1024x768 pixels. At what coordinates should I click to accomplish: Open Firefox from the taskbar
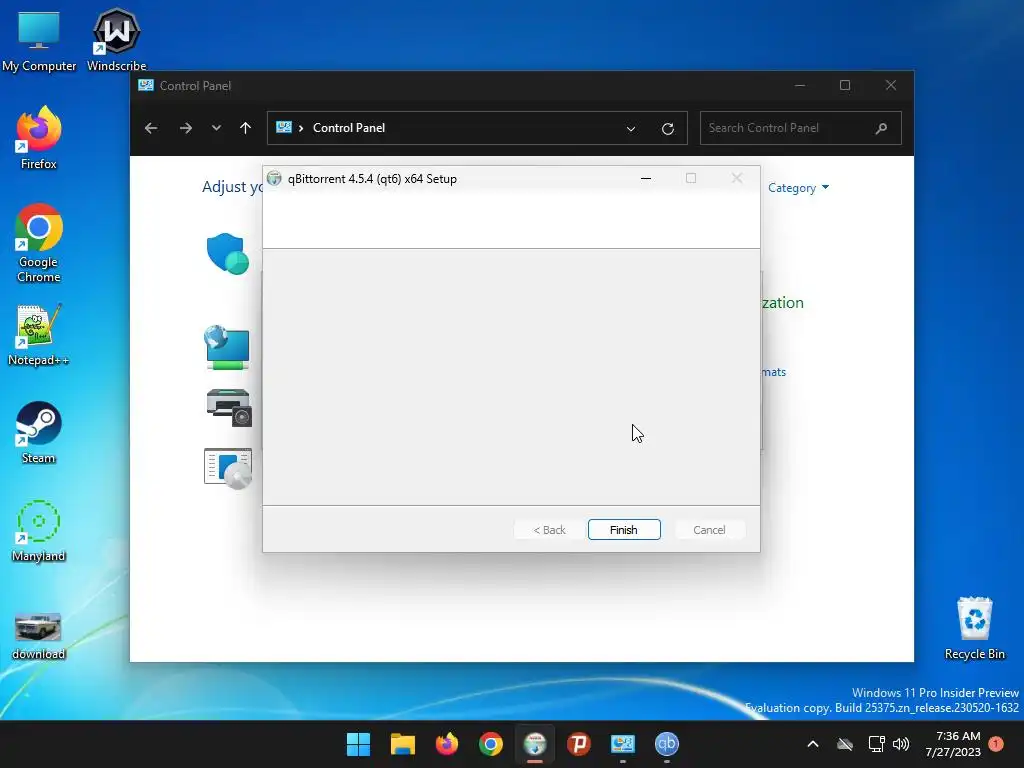pyautogui.click(x=447, y=744)
